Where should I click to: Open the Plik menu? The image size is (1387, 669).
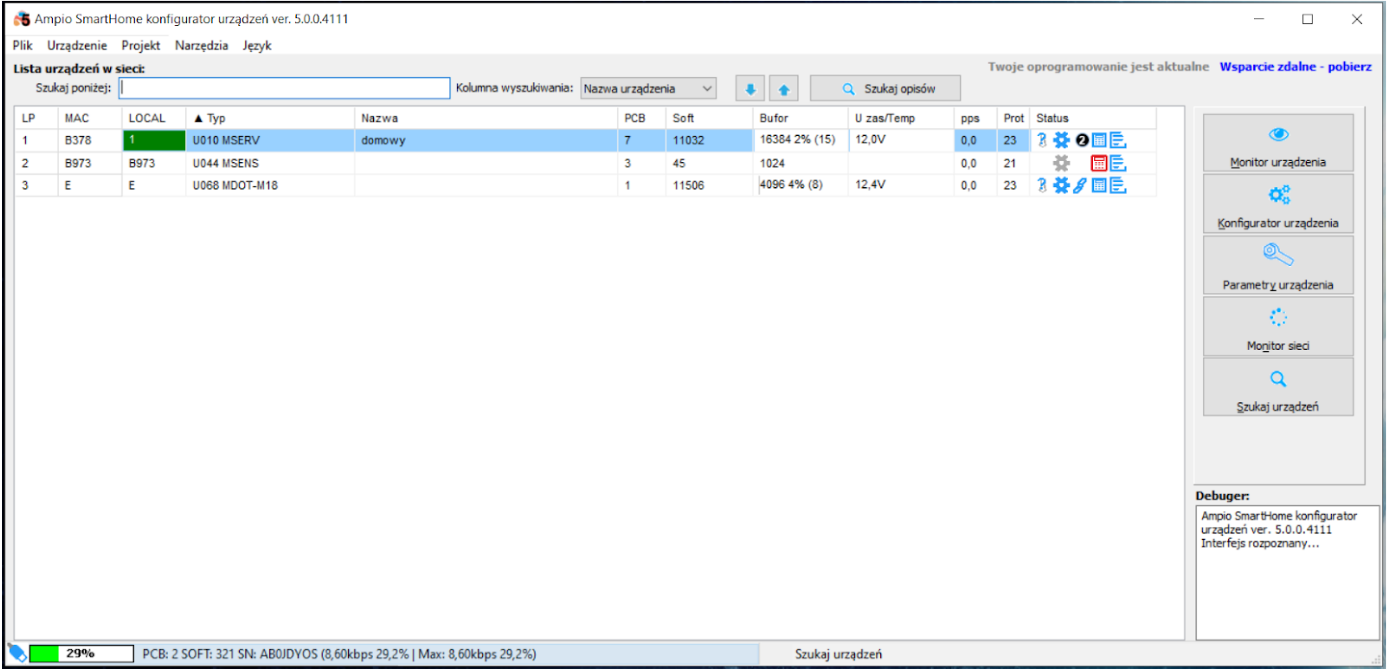coord(23,45)
